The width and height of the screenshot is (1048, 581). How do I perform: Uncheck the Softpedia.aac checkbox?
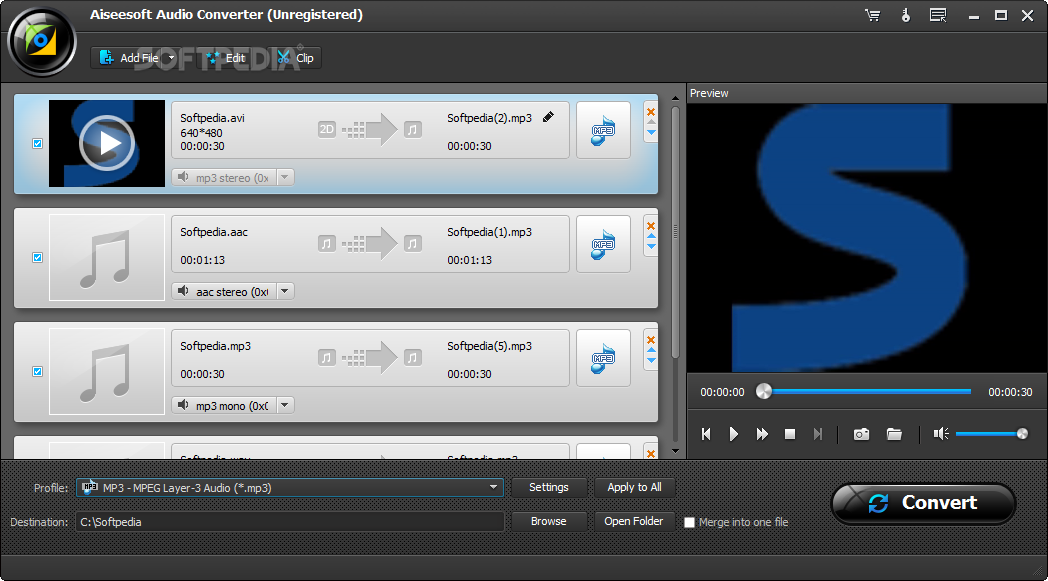37,257
